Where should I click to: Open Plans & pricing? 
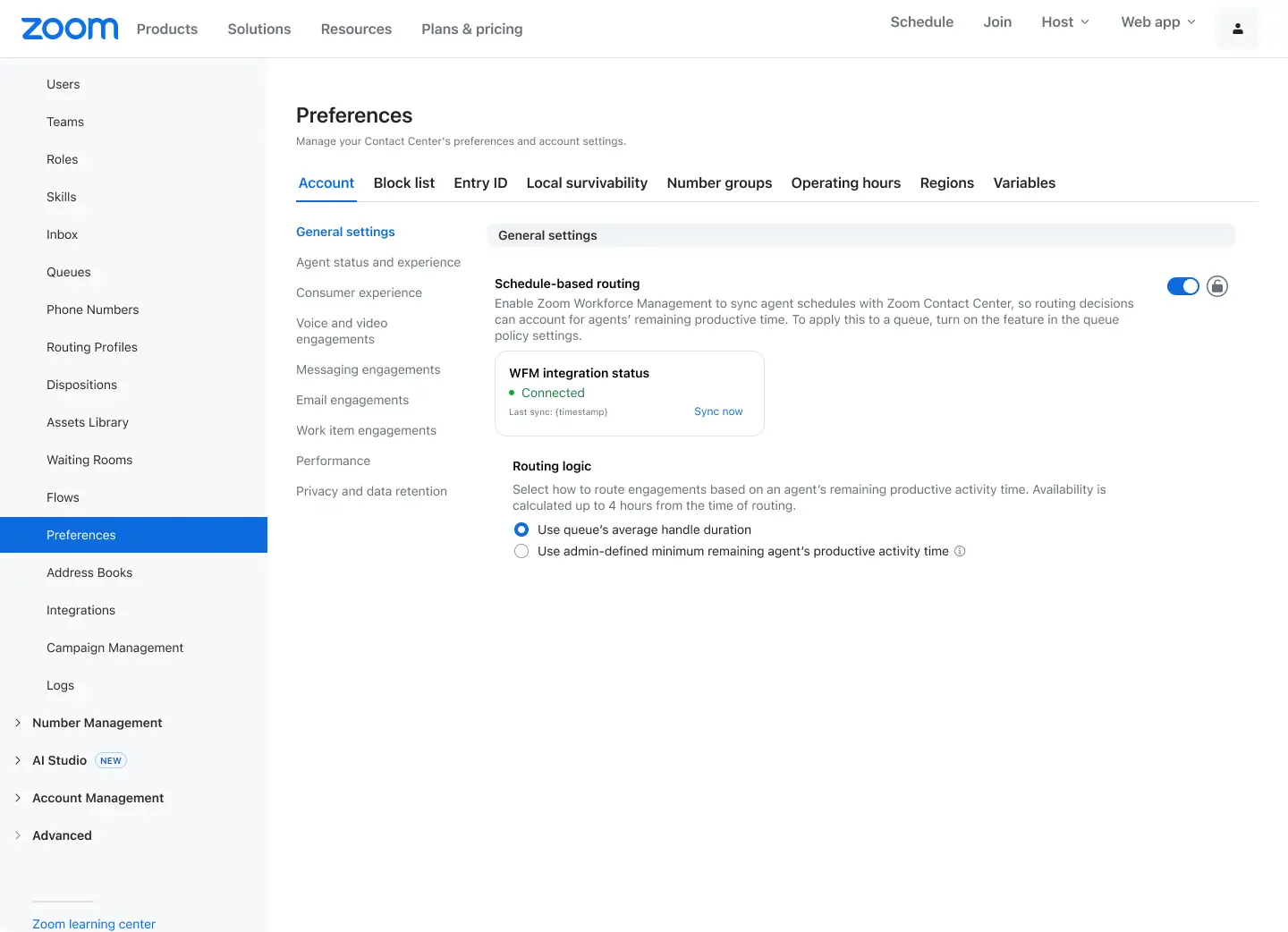tap(472, 29)
